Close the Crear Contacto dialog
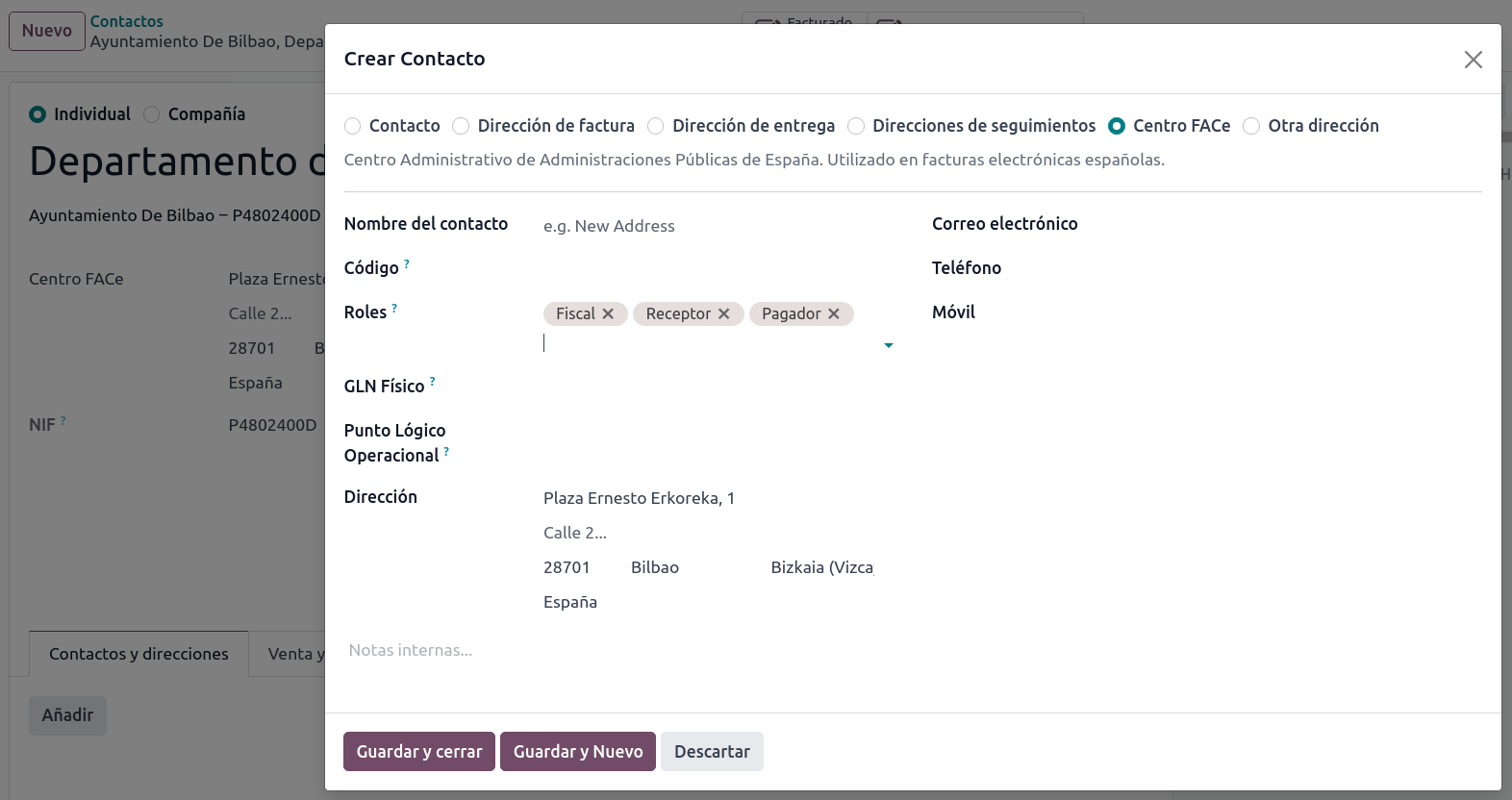The image size is (1512, 800). pos(1473,60)
